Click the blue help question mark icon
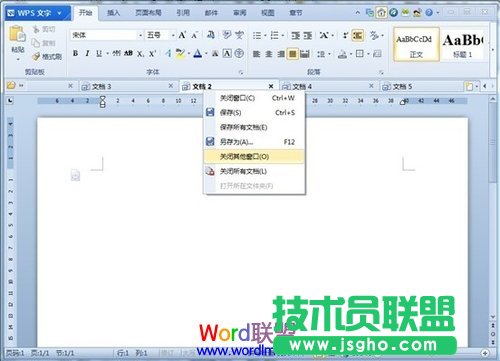Screen dimensions: 500x361 click(429, 13)
